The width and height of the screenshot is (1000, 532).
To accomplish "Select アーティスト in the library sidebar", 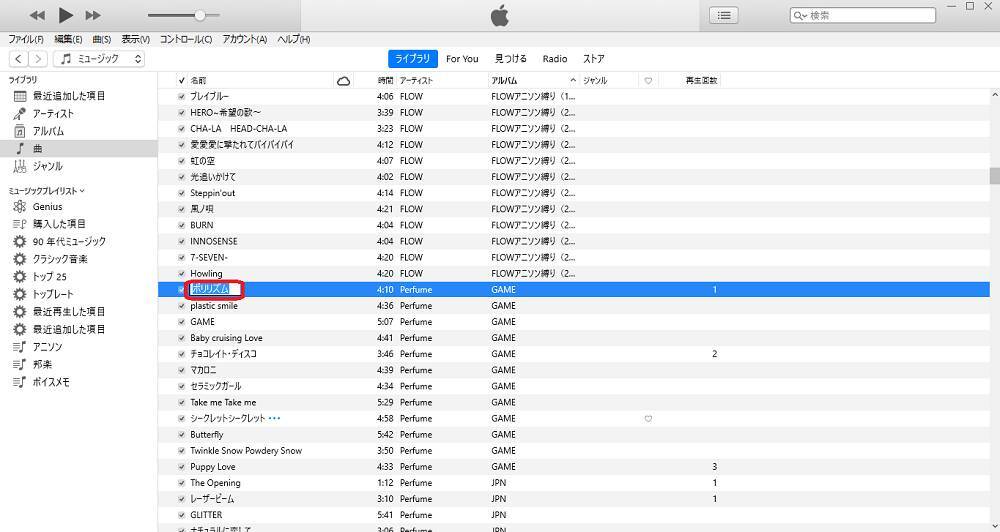I will 53,113.
